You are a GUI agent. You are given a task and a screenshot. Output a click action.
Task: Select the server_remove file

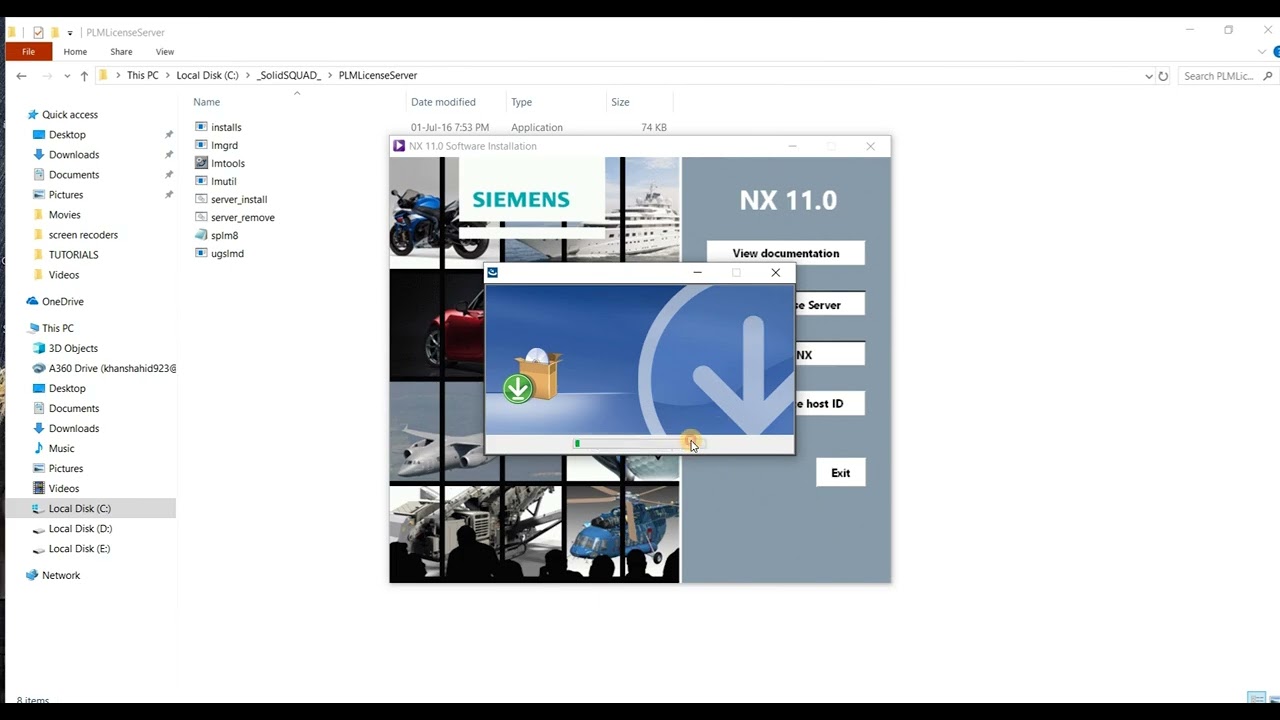[x=243, y=217]
